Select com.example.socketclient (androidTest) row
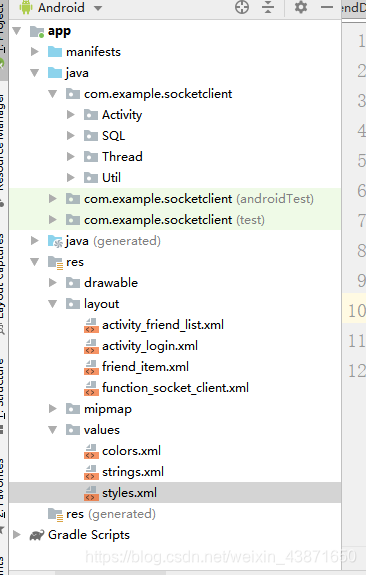 click(175, 199)
